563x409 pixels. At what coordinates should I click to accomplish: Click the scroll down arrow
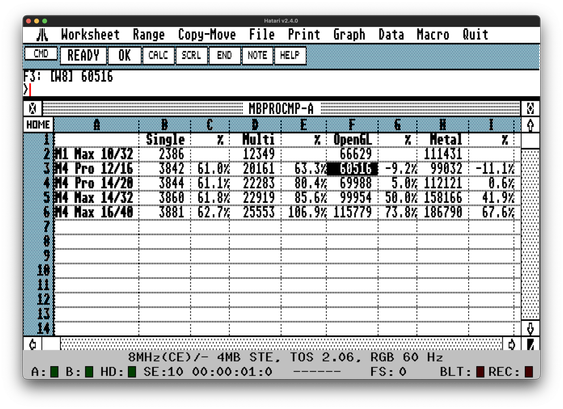pyautogui.click(x=530, y=328)
